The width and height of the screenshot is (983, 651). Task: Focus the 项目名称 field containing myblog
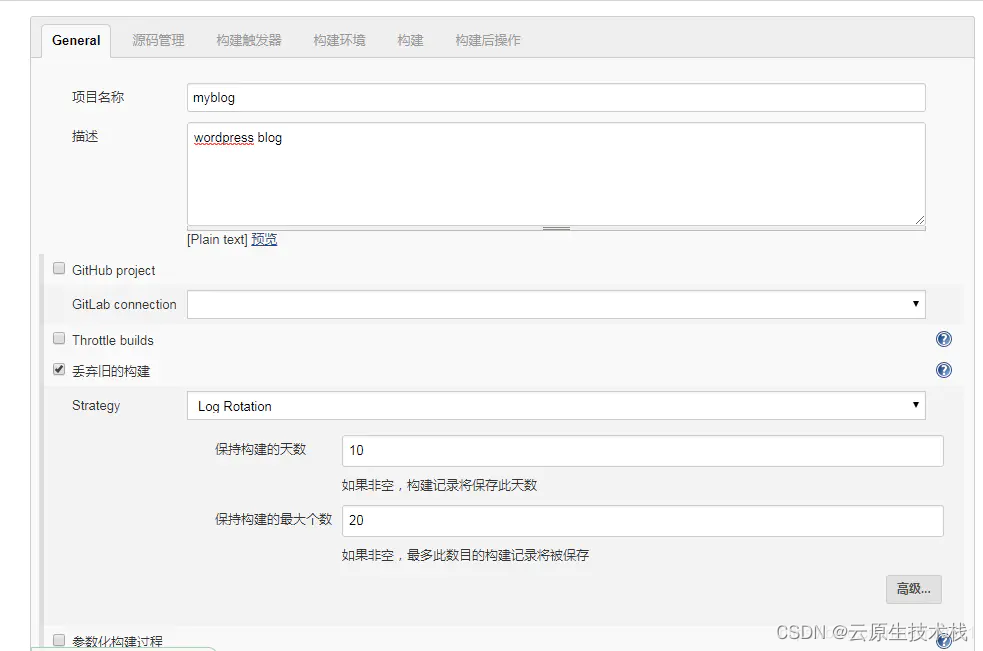(x=556, y=98)
